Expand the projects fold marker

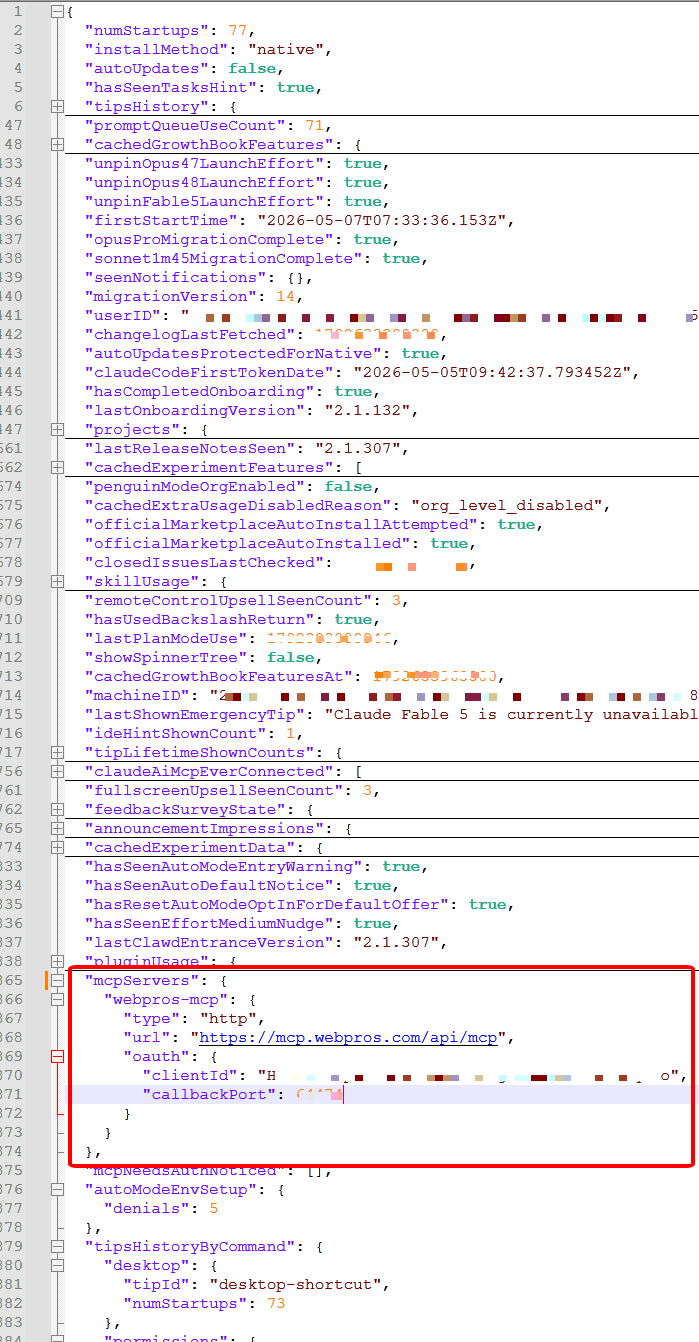tap(57, 429)
